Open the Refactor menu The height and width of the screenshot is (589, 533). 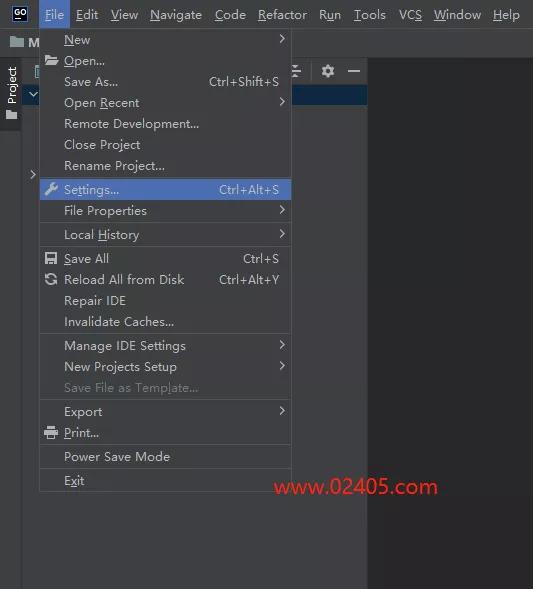point(282,15)
